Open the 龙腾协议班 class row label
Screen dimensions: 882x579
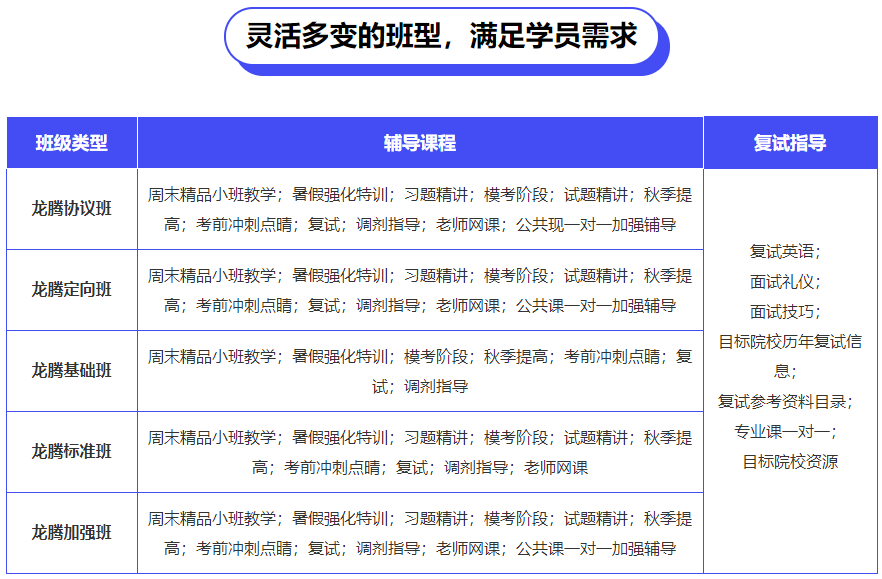click(x=71, y=209)
